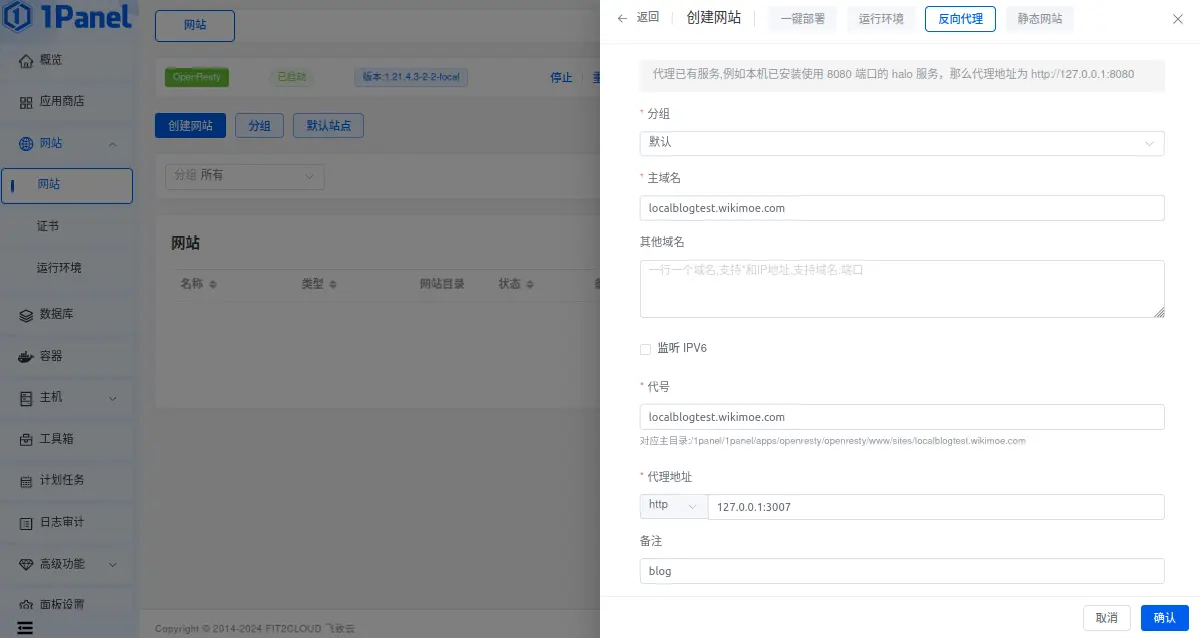The height and width of the screenshot is (638, 1200).
Task: Switch to the 静态网站 tab
Action: (1039, 18)
